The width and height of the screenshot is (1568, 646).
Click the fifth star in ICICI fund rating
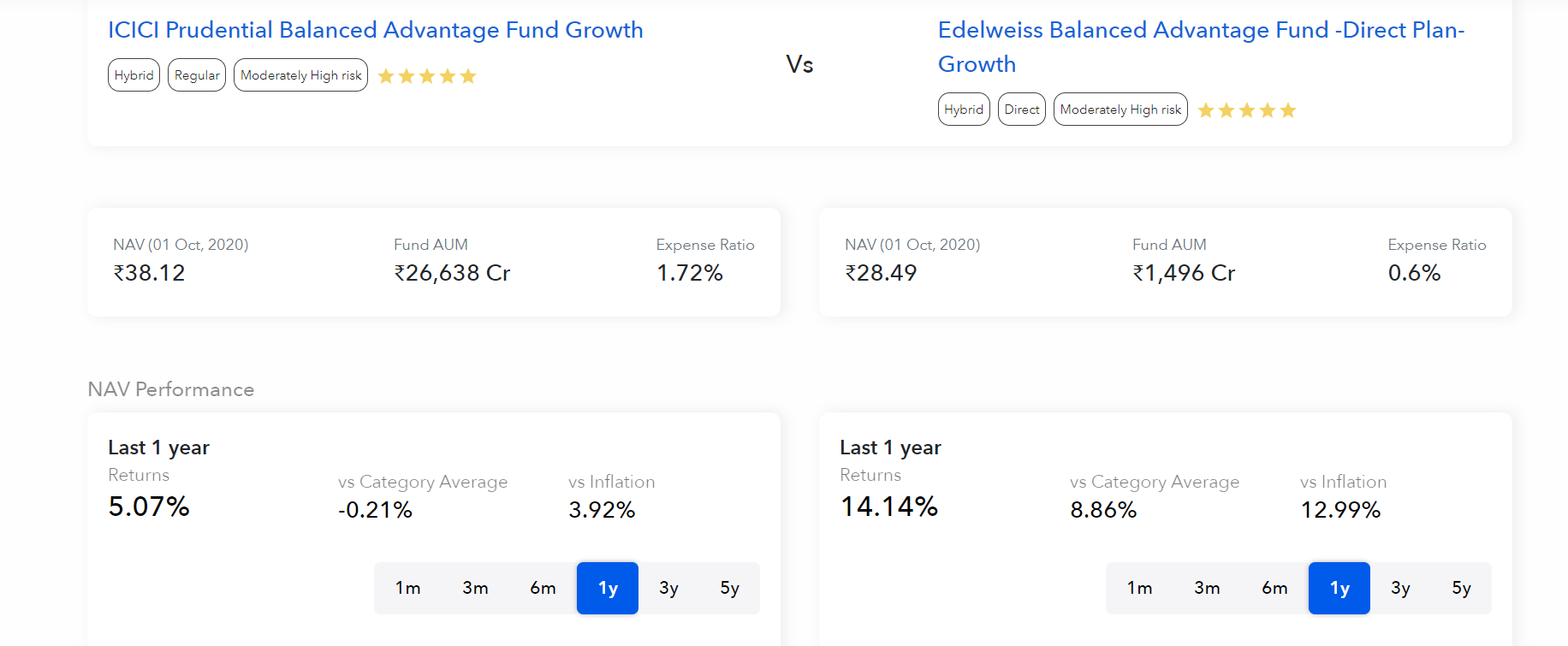click(x=467, y=75)
